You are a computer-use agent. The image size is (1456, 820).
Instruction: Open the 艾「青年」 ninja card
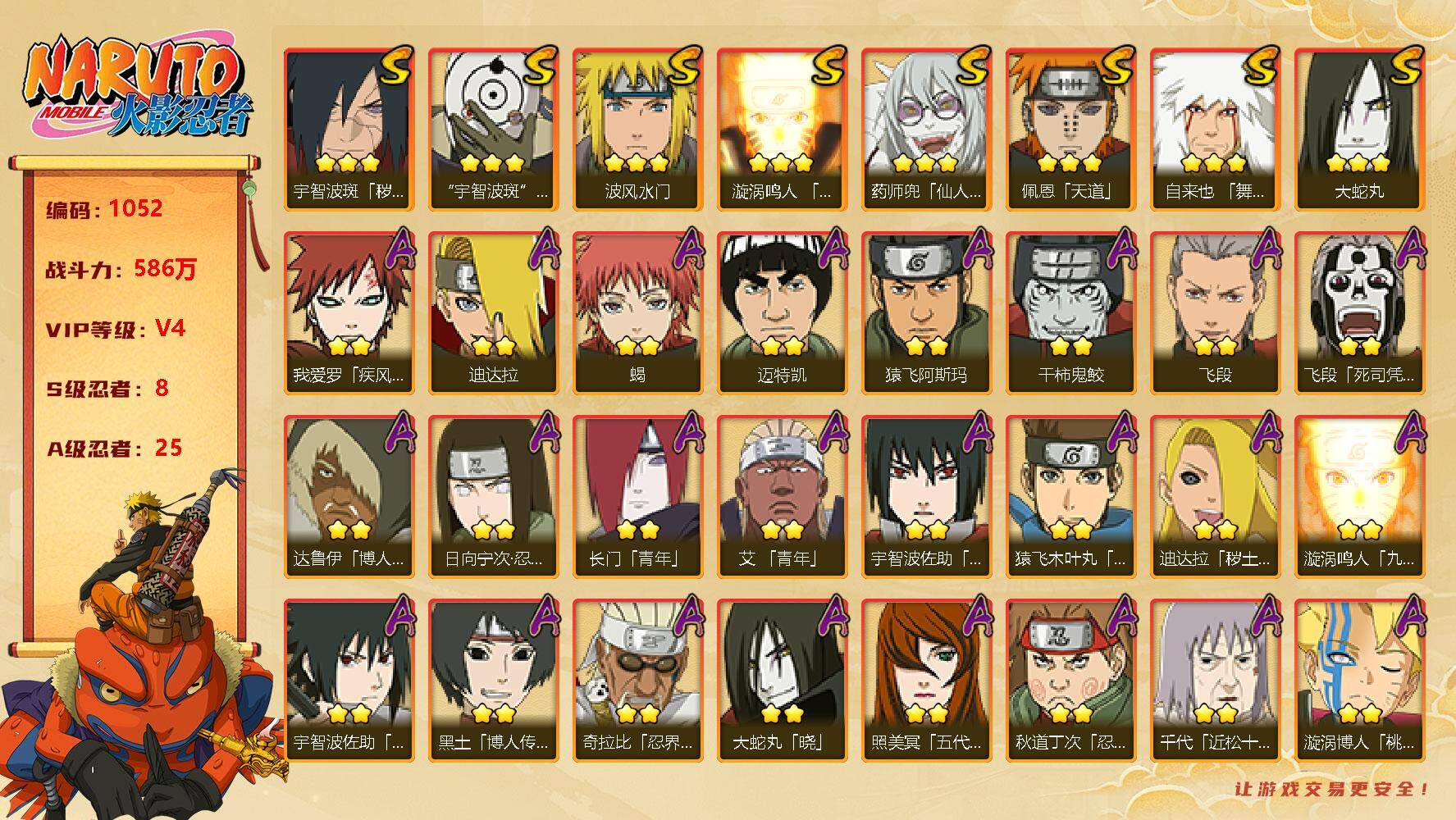tap(782, 496)
